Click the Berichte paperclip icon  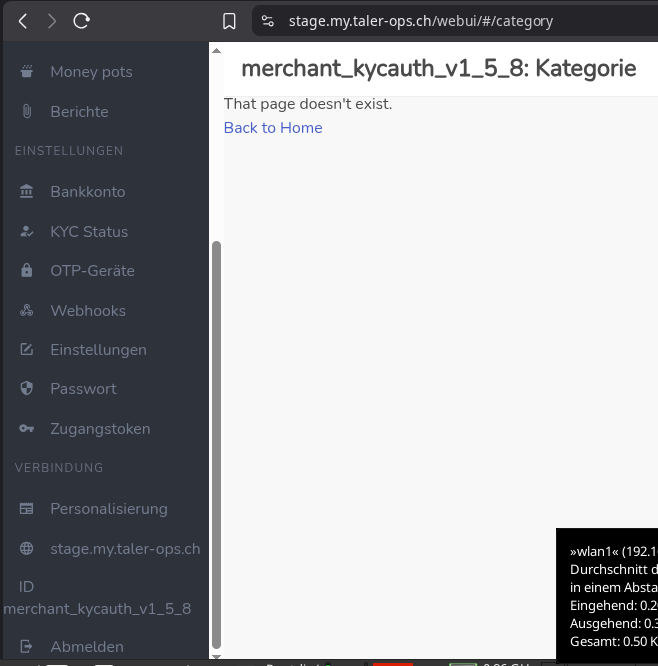27,112
